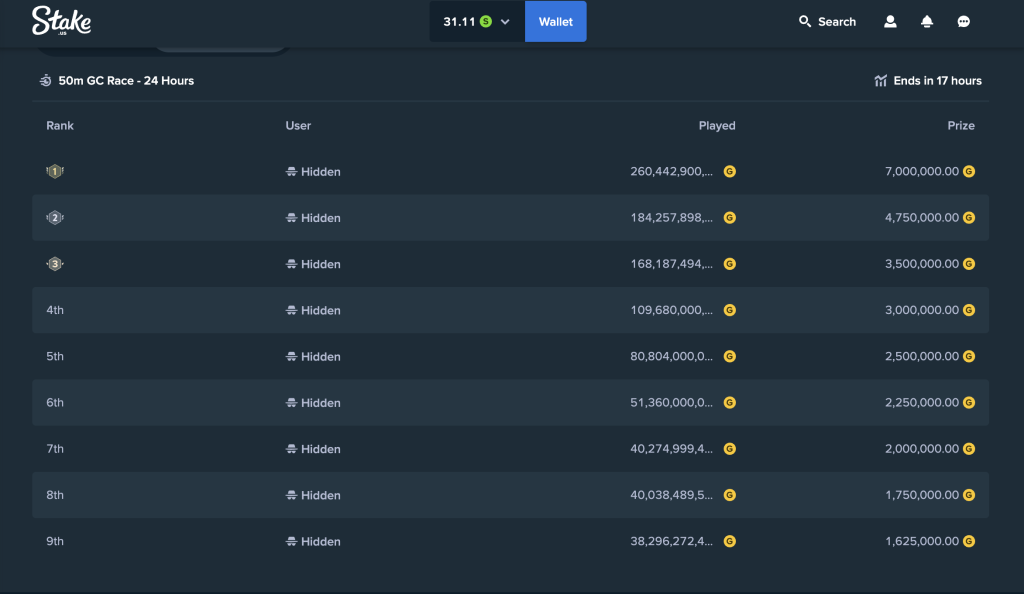Click the Hidden user in rank 3 row
1024x594 pixels.
click(313, 264)
